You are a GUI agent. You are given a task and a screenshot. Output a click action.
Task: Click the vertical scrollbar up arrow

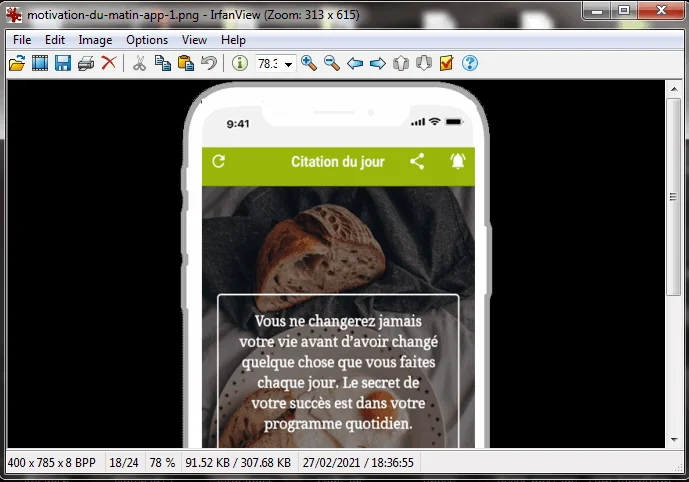[x=674, y=89]
